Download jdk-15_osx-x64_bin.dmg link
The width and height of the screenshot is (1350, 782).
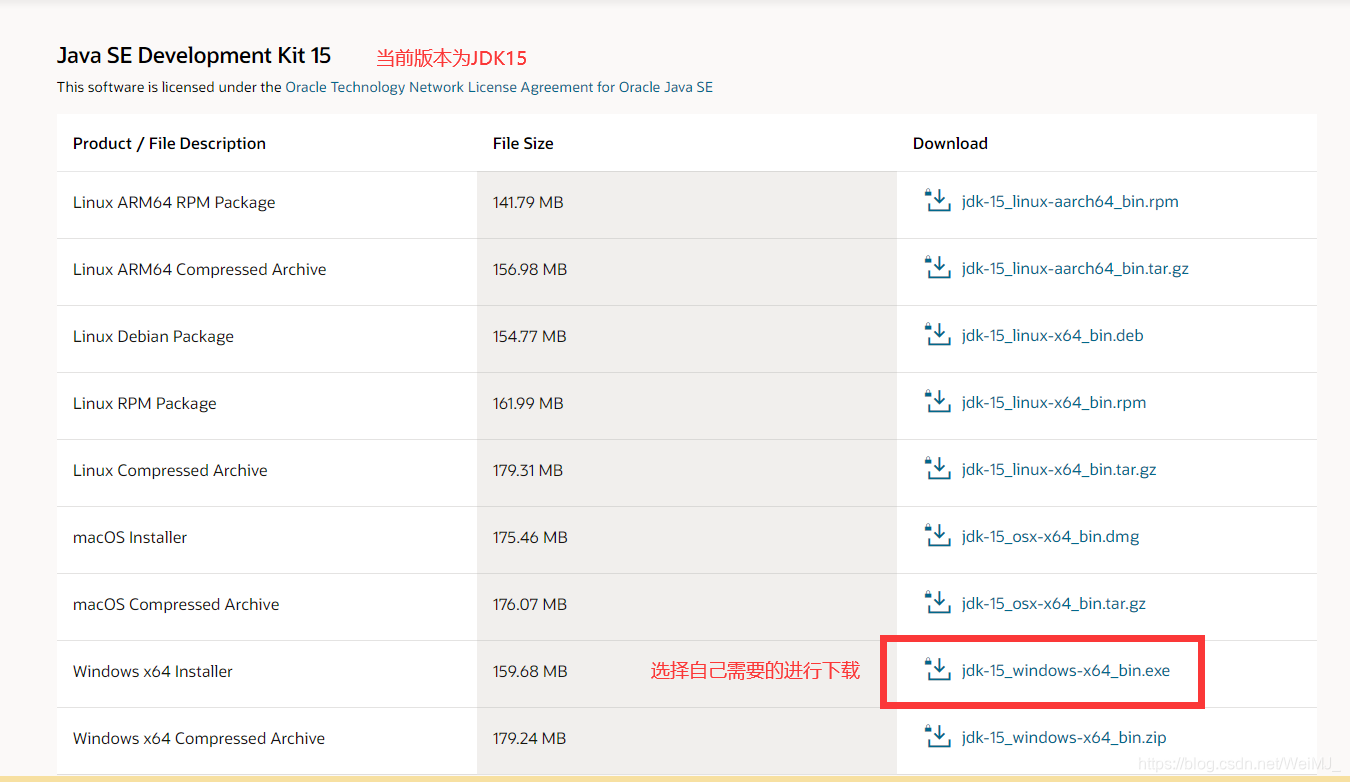pos(1050,537)
